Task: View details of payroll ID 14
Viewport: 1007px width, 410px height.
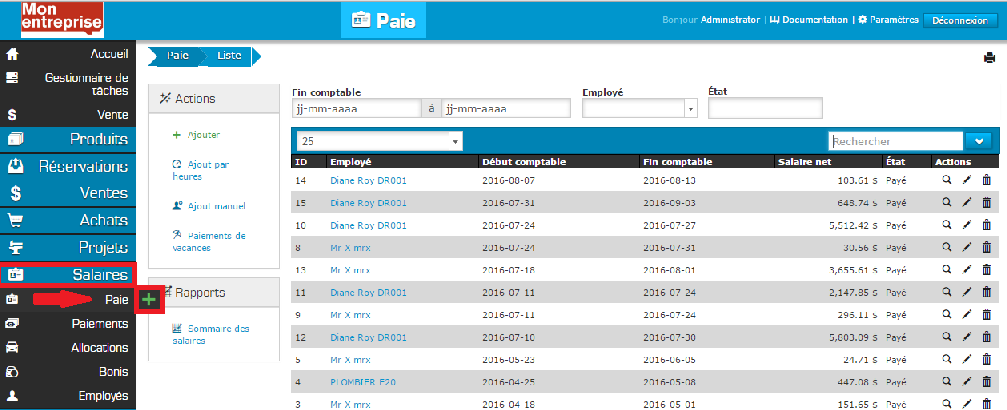Action: pos(946,180)
